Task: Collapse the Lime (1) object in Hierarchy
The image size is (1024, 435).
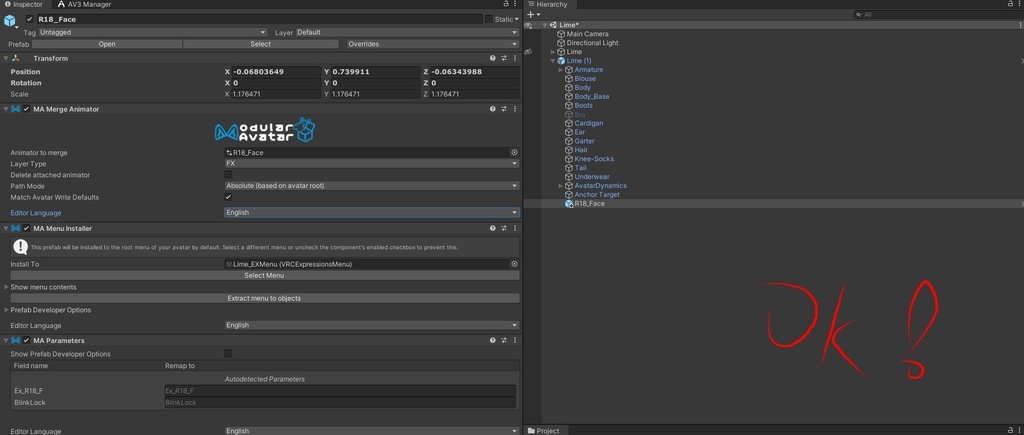Action: tap(552, 61)
